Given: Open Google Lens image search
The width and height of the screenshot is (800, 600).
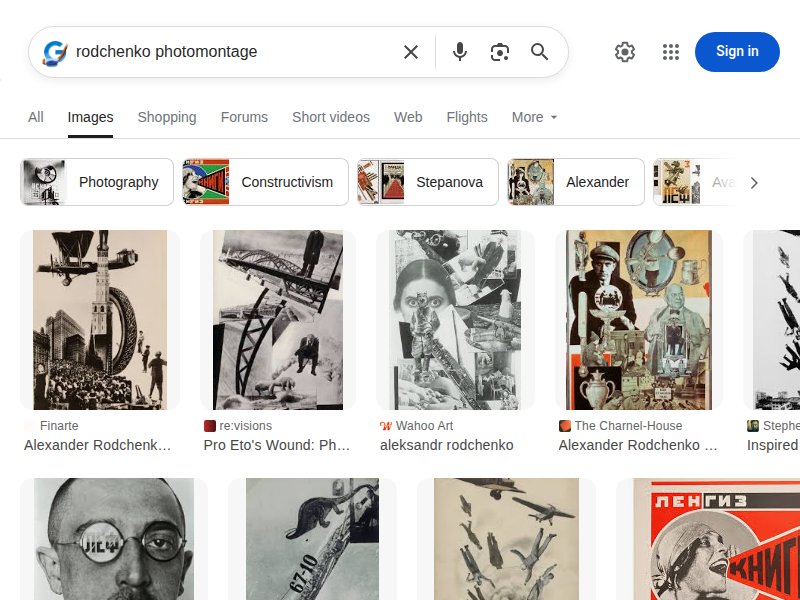Looking at the screenshot, I should (x=500, y=51).
